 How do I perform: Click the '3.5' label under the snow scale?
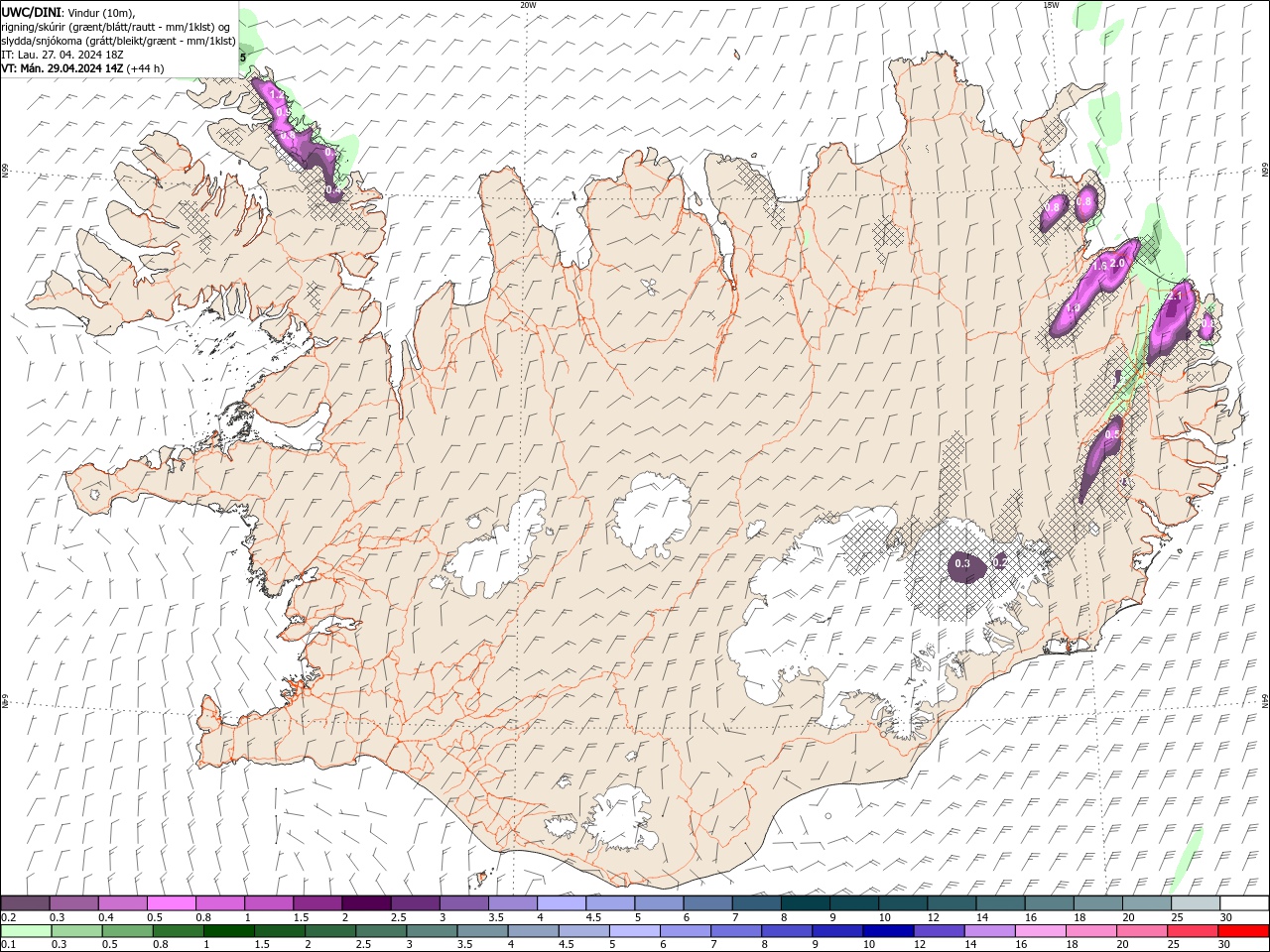click(495, 917)
